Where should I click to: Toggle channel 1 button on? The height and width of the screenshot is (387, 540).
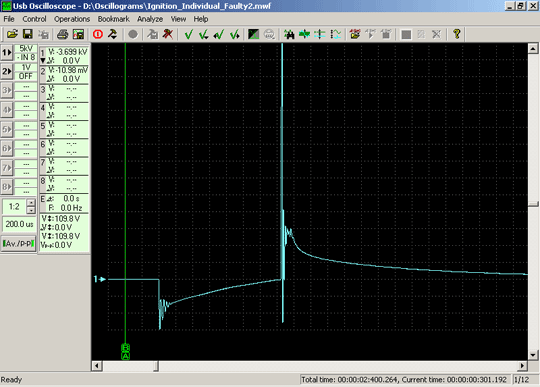pyautogui.click(x=7, y=53)
